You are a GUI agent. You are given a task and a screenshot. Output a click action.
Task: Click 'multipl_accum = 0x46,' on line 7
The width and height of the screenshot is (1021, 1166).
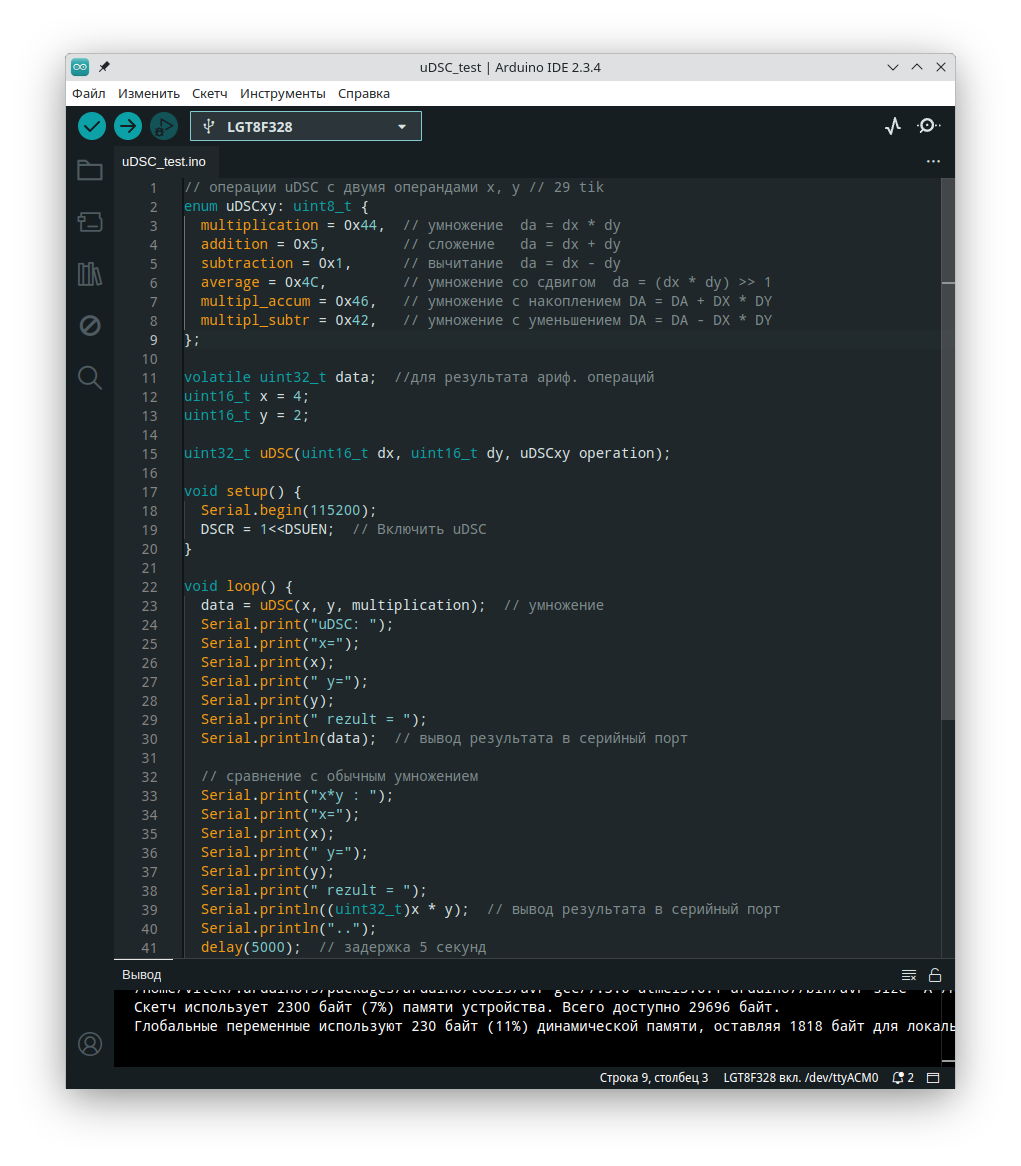[289, 301]
